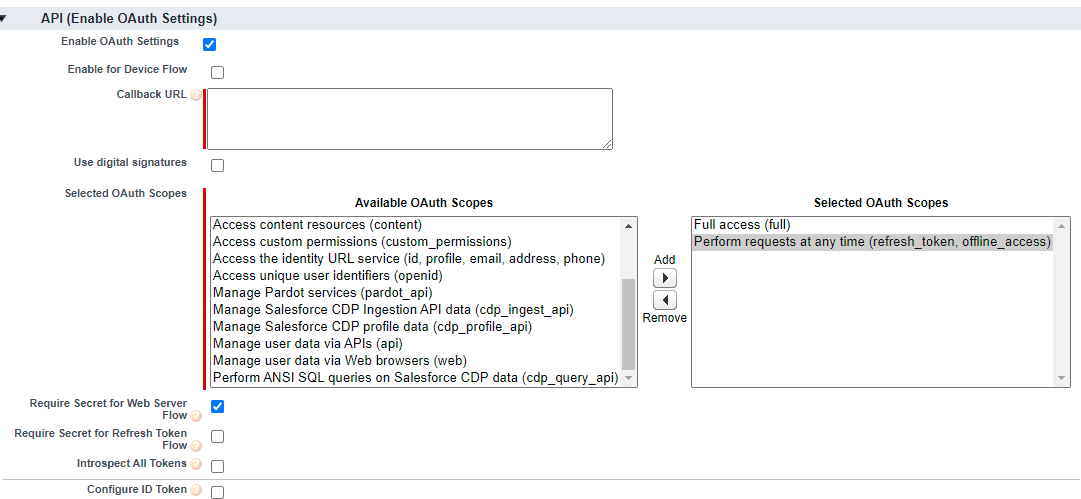Click the Require Secret for Refresh Token Flow help icon
This screenshot has width=1081, height=499.
(x=196, y=446)
